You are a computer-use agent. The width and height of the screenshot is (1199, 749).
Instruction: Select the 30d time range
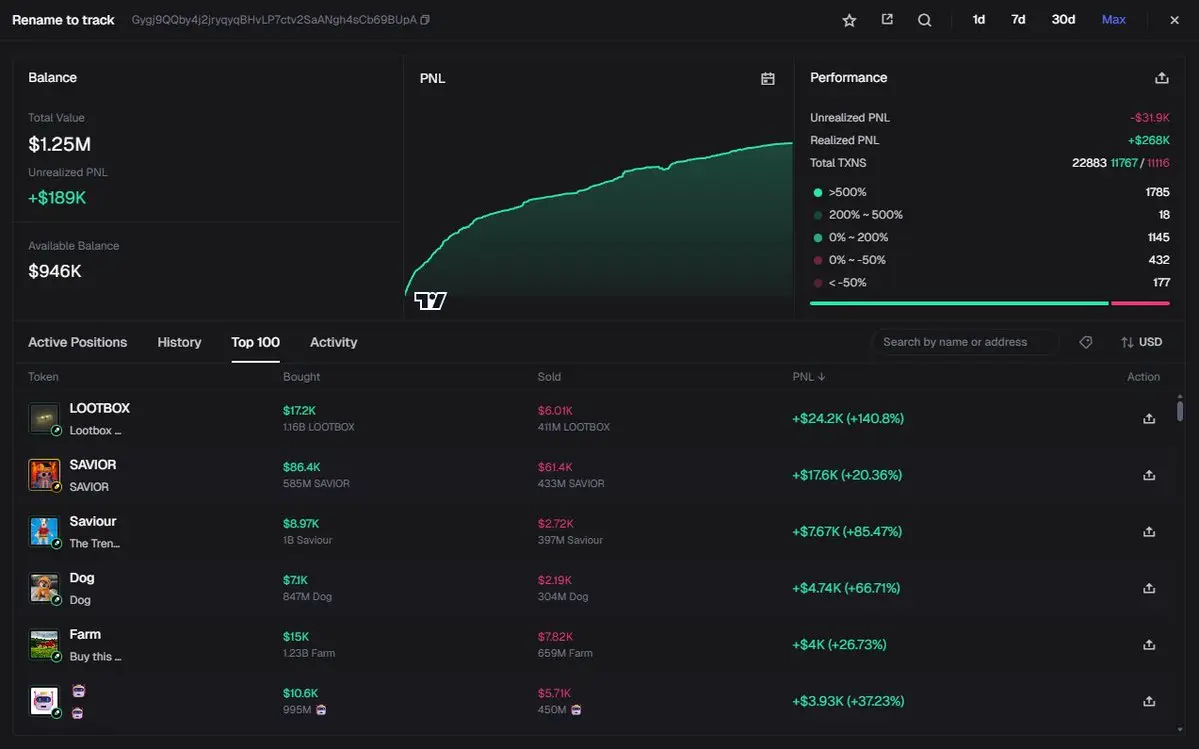tap(1063, 20)
